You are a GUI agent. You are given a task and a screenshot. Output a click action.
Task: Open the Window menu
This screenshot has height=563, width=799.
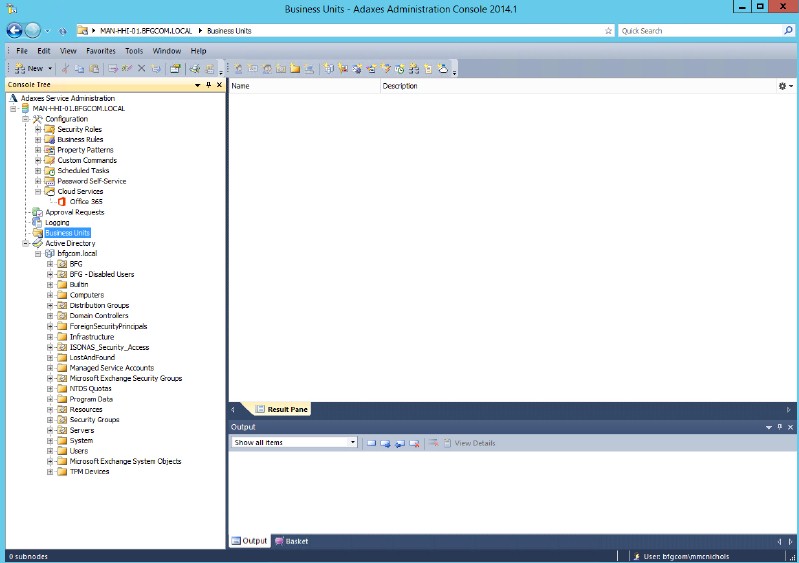[167, 51]
